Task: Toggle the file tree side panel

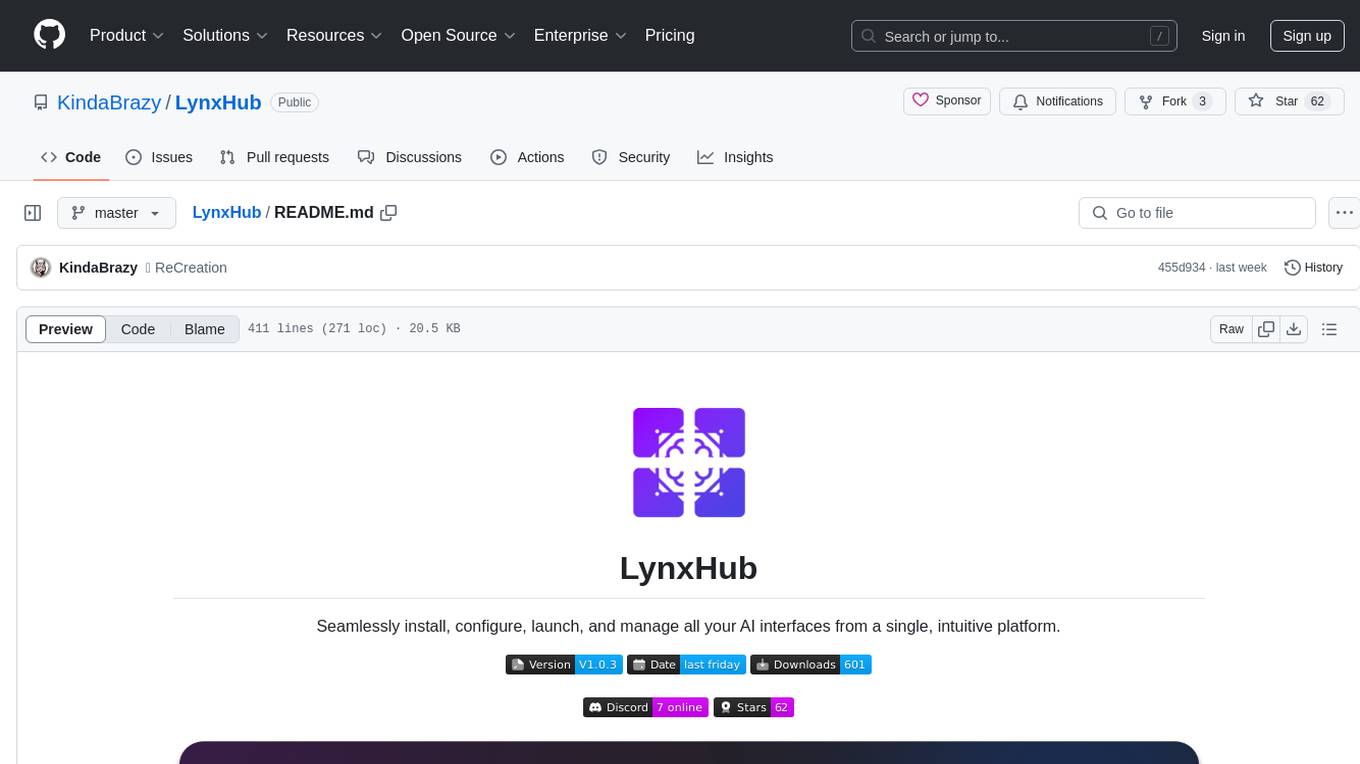Action: [33, 213]
